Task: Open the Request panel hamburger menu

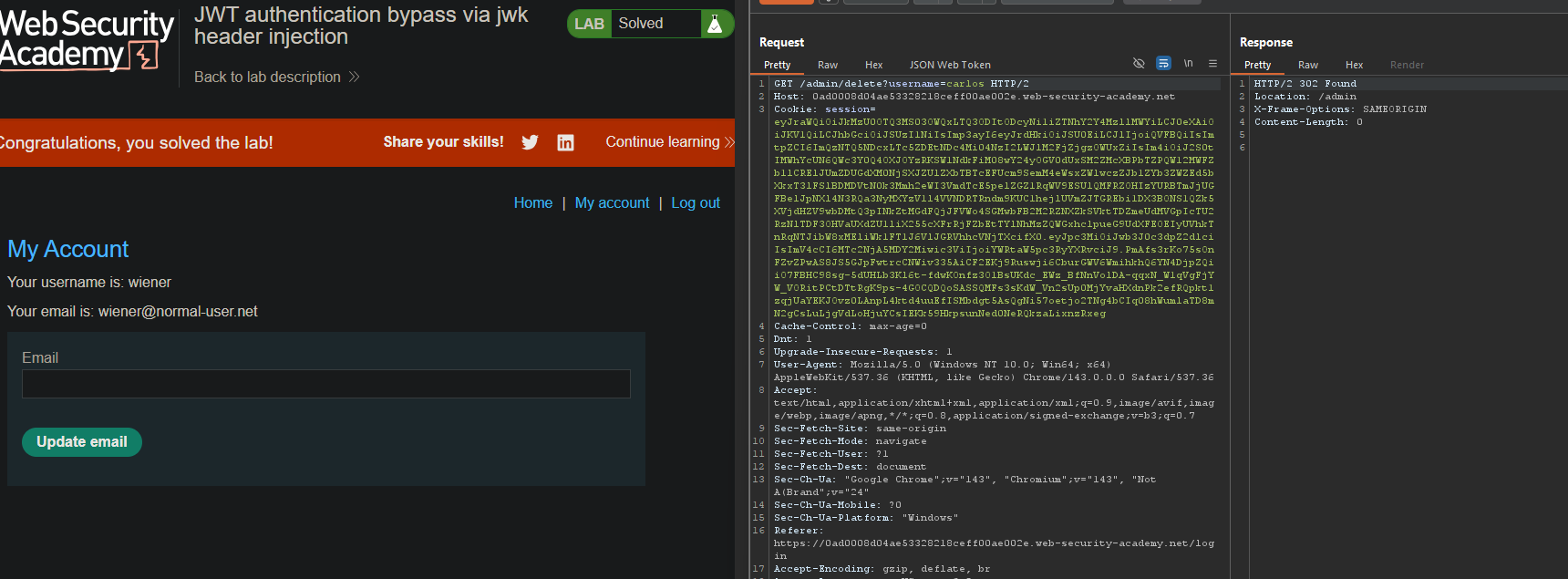Action: click(1212, 64)
